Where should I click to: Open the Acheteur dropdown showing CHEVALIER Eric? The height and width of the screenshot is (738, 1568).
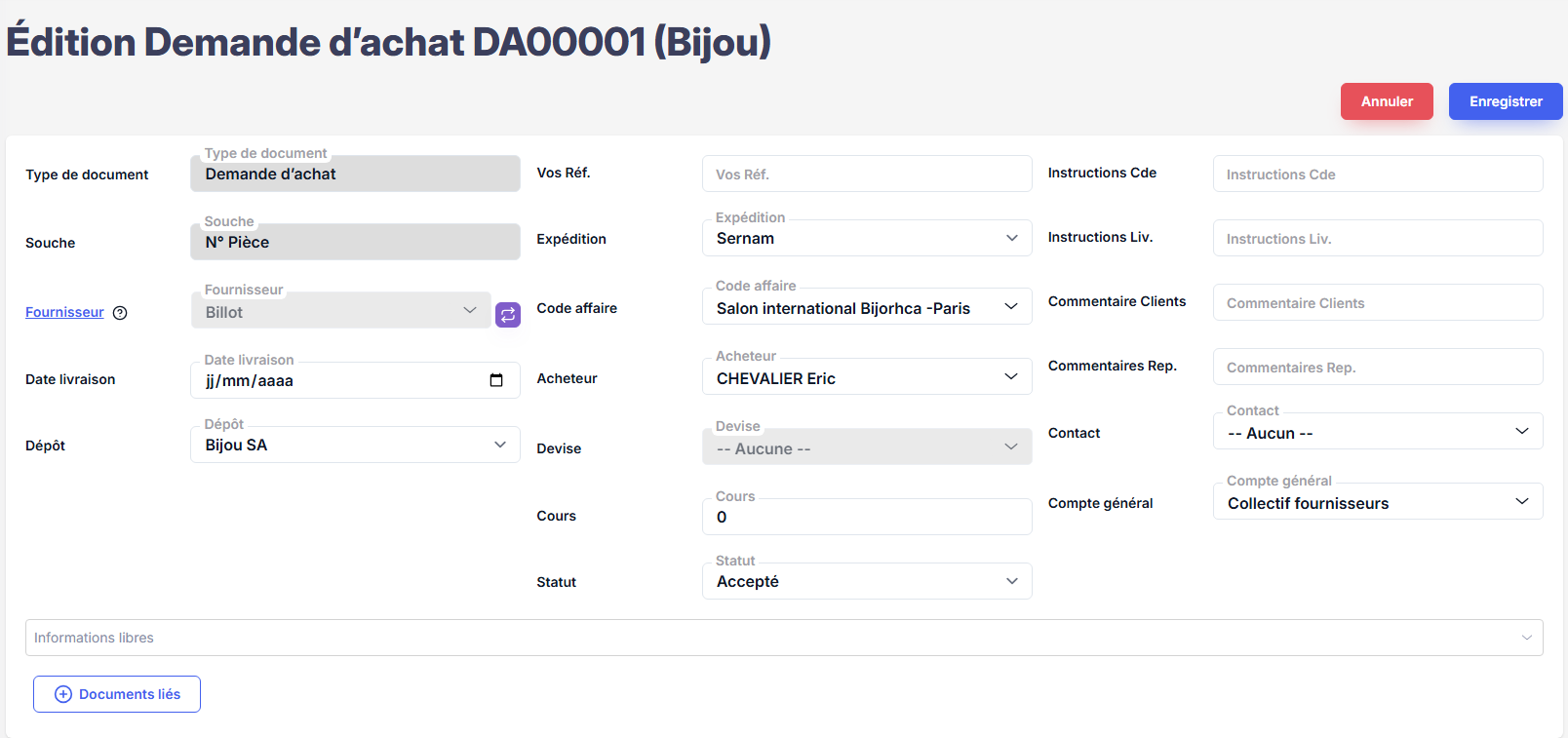click(866, 378)
